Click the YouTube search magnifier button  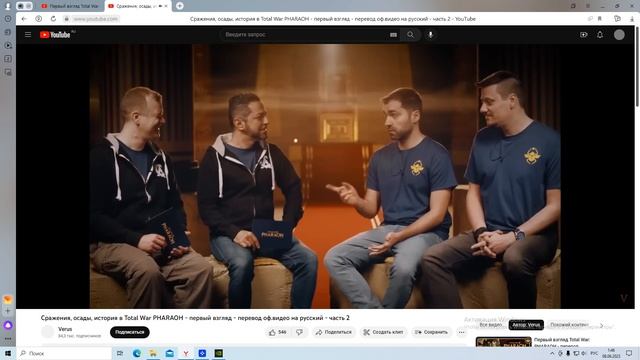[x=410, y=35]
